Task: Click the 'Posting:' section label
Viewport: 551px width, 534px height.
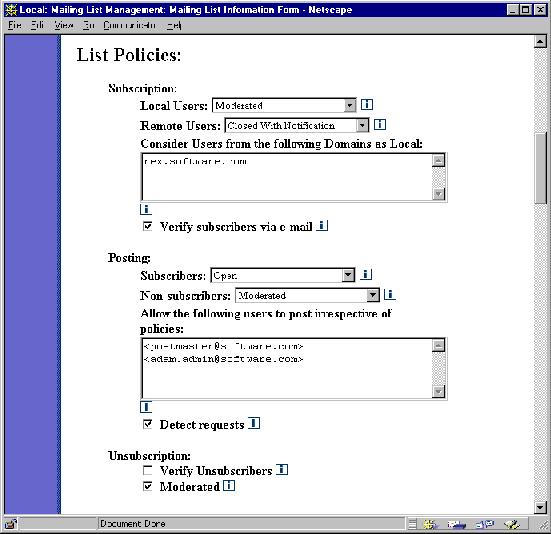Action: point(129,258)
